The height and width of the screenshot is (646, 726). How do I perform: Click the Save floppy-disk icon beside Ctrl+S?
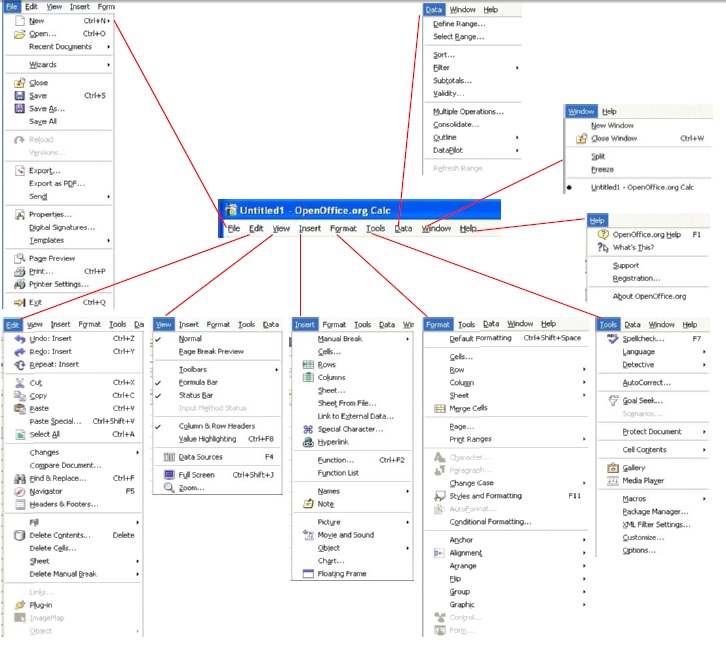(19, 96)
